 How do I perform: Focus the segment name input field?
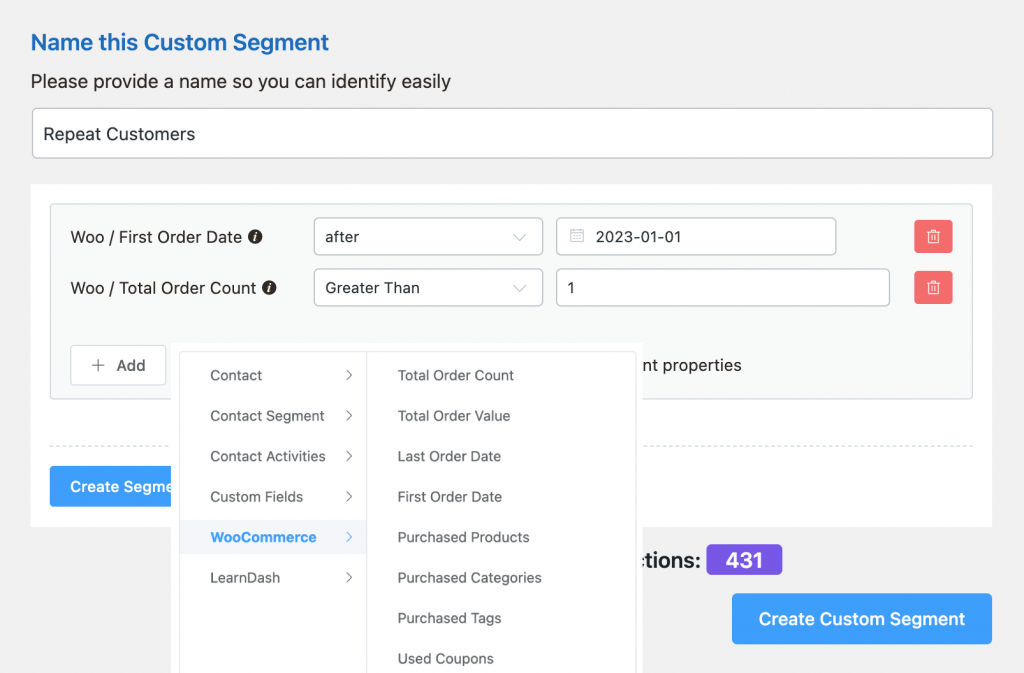[513, 133]
